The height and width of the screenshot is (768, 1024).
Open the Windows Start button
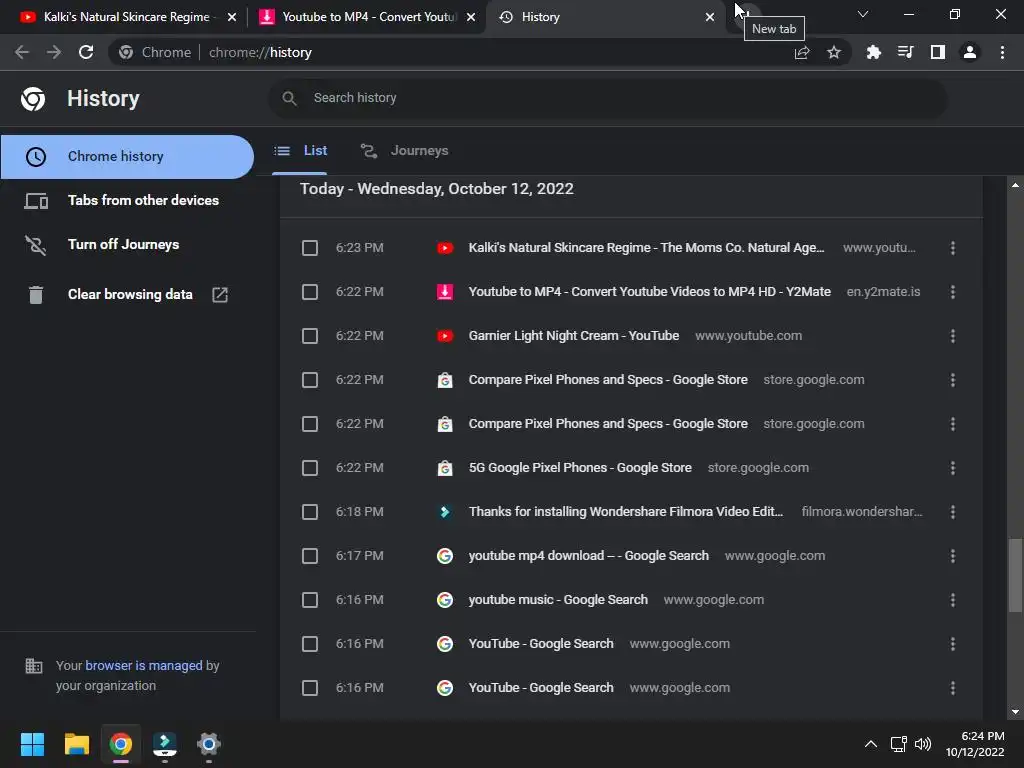pyautogui.click(x=32, y=744)
